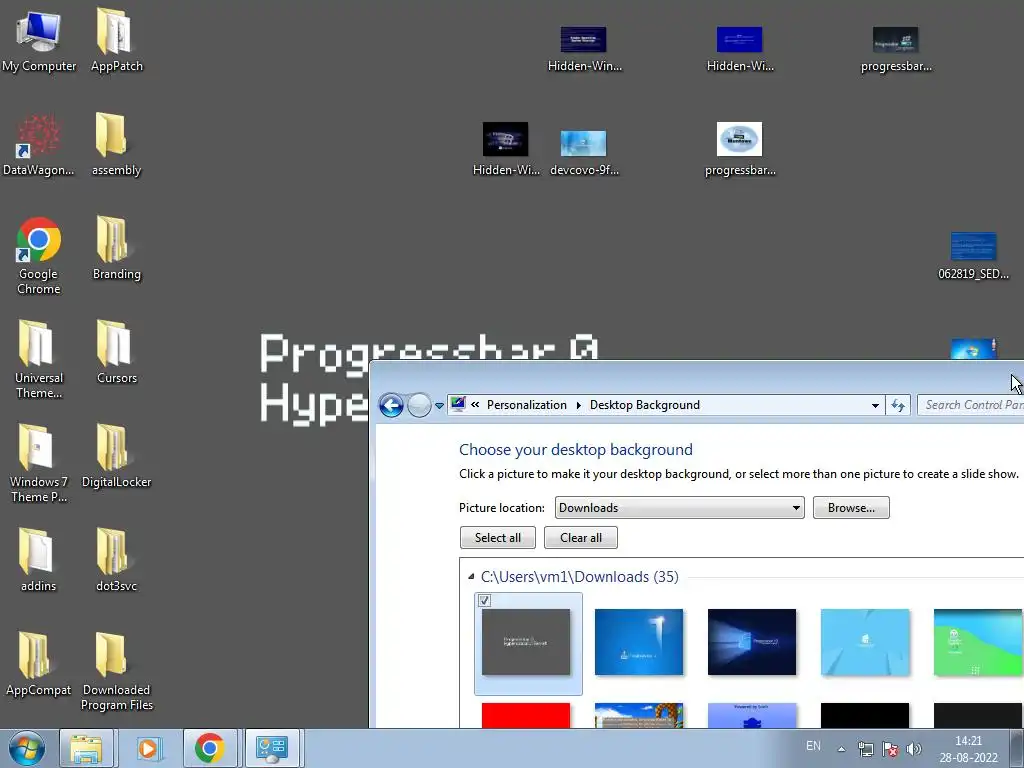The height and width of the screenshot is (768, 1024).
Task: Click Desktop Background breadcrumb
Action: tap(645, 405)
